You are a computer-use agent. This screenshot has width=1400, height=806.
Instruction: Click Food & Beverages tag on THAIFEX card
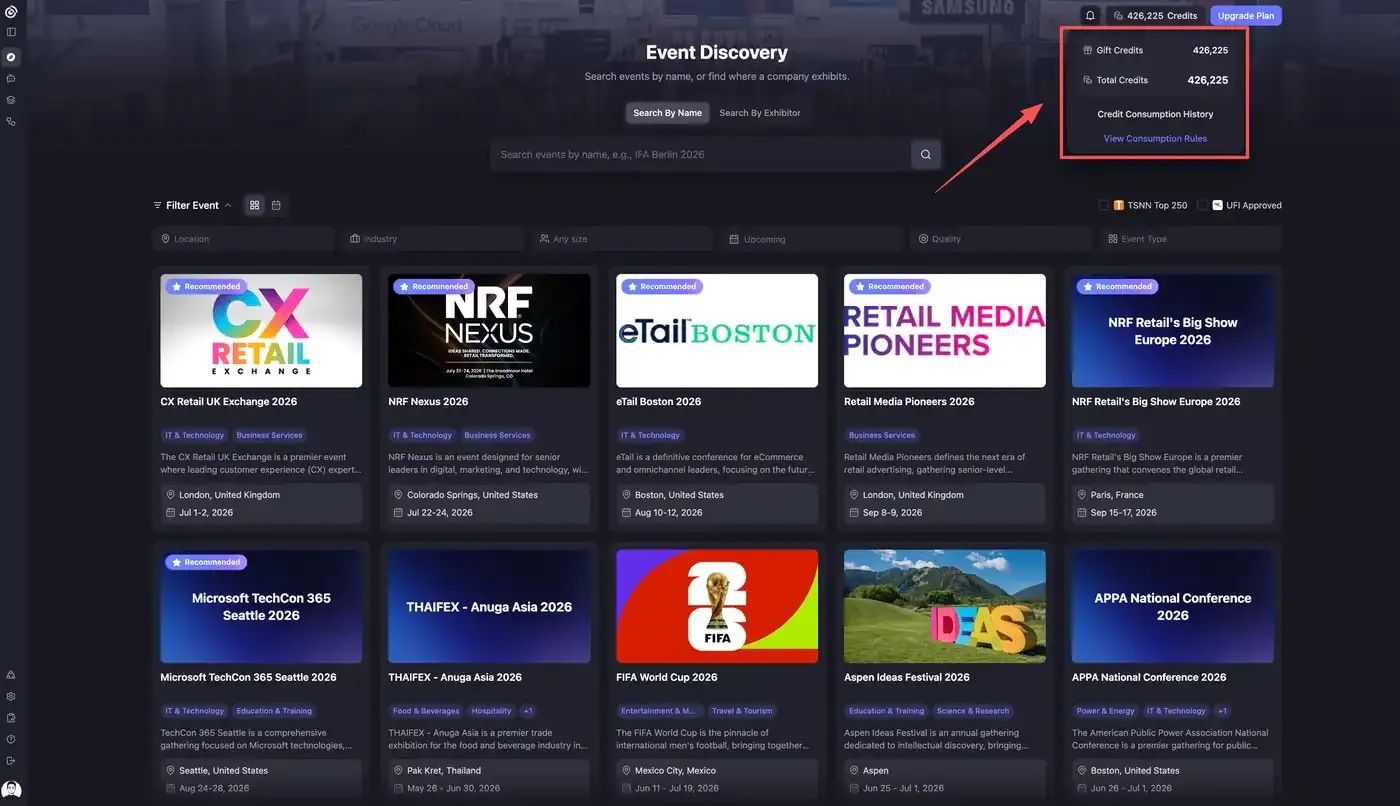(426, 711)
